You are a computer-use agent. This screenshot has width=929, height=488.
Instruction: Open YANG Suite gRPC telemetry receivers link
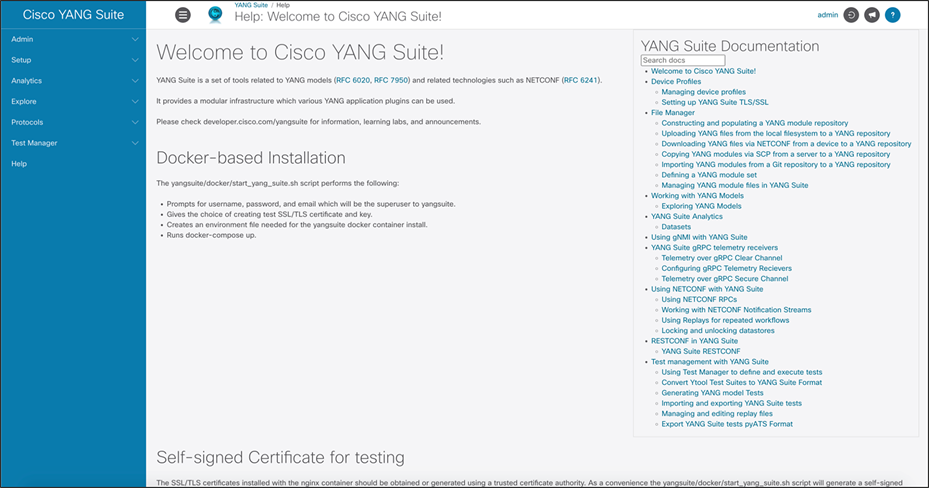pyautogui.click(x=715, y=248)
